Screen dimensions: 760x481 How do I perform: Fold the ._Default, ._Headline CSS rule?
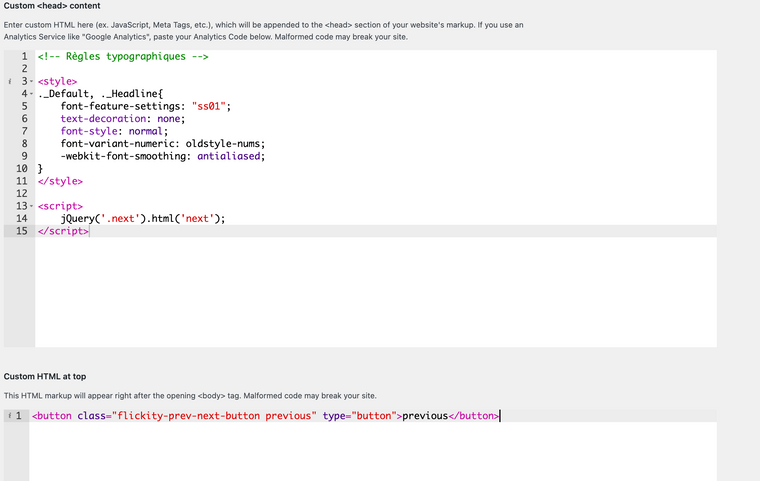pyautogui.click(x=32, y=93)
